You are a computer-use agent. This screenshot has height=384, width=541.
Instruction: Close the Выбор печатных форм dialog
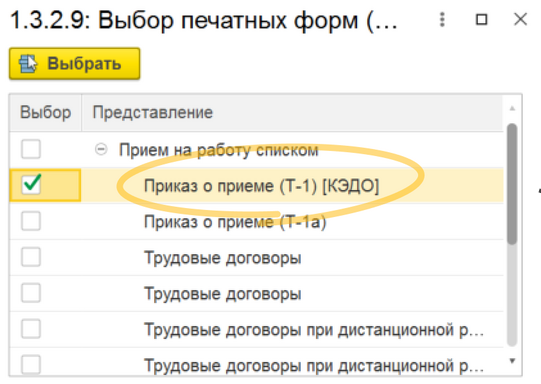click(520, 19)
